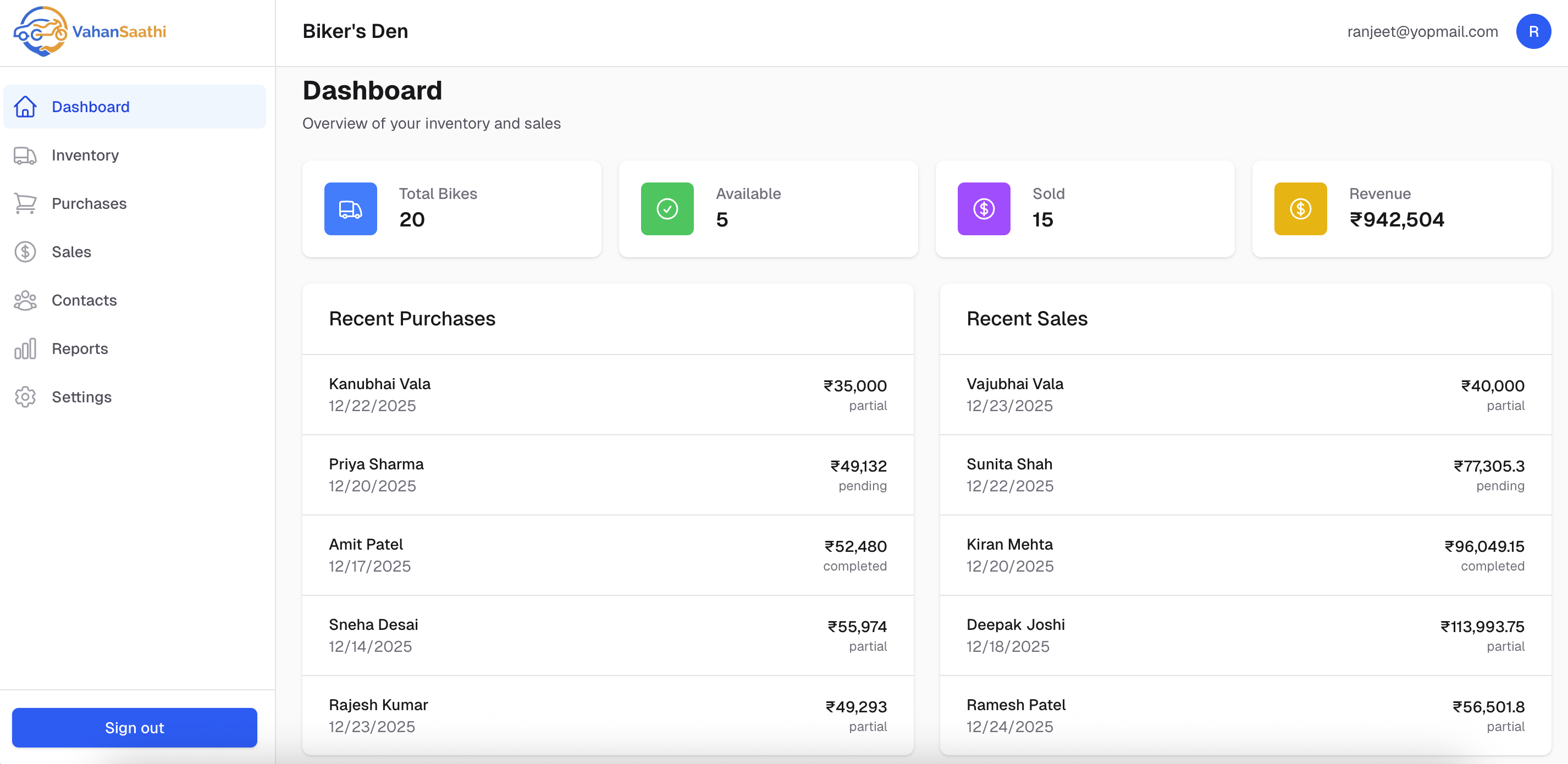
Task: Click the purple Sold dollar icon
Action: coord(984,209)
